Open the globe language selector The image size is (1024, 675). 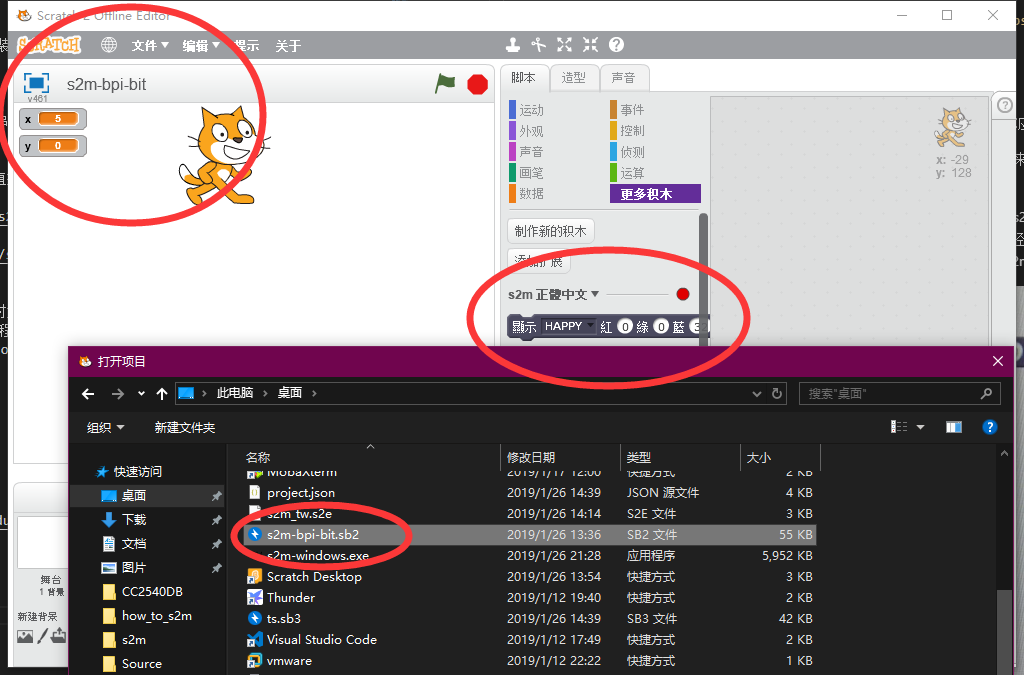[109, 45]
